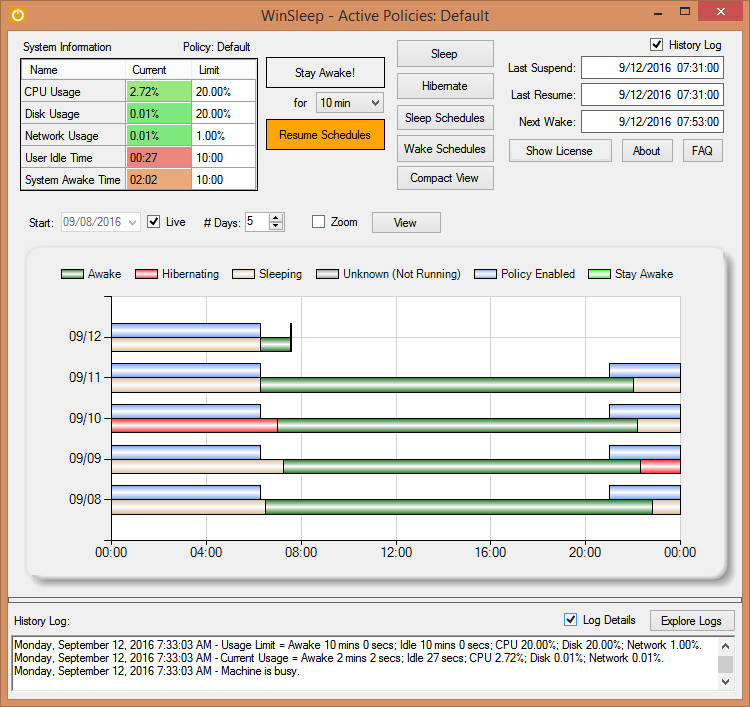Open the FAQ
This screenshot has height=707, width=750.
click(x=702, y=151)
